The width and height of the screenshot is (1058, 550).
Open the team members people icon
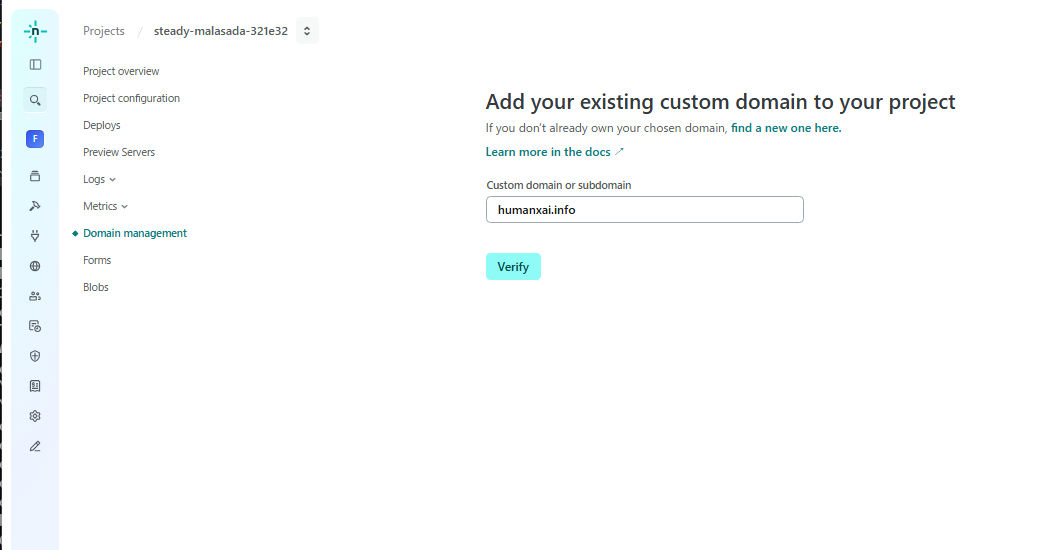[35, 296]
